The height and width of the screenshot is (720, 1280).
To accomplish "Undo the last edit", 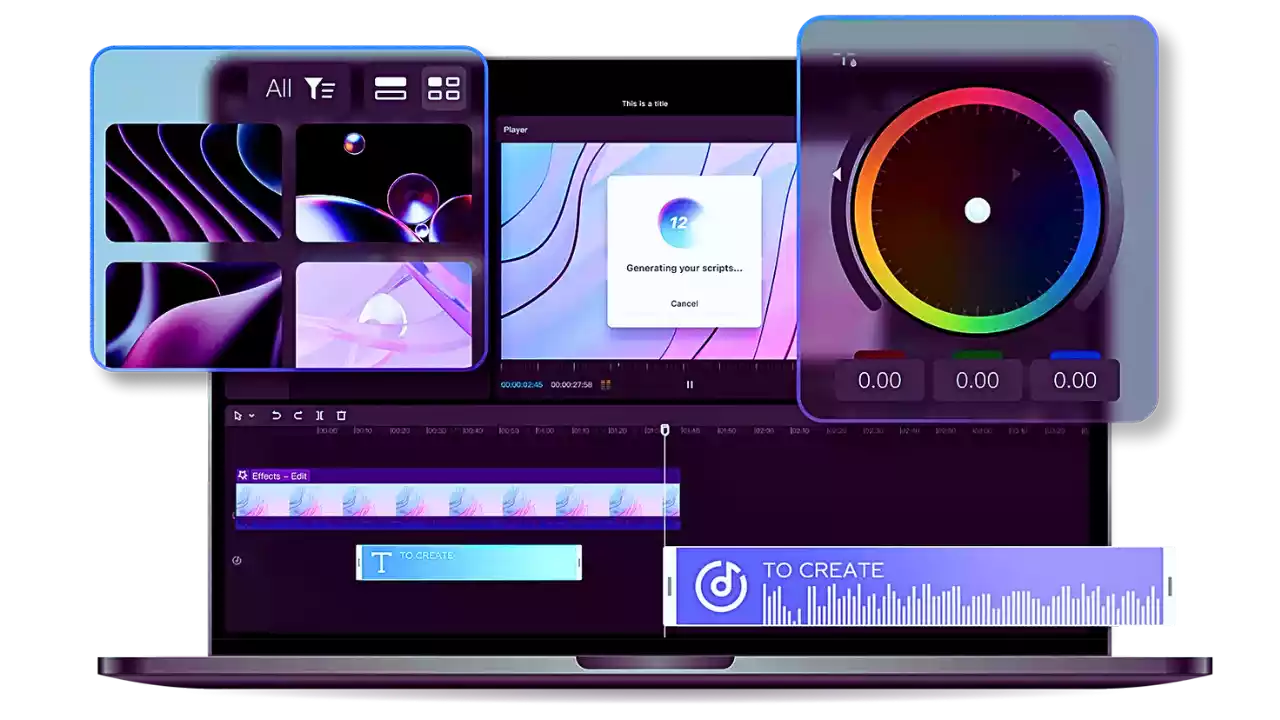I will click(276, 414).
